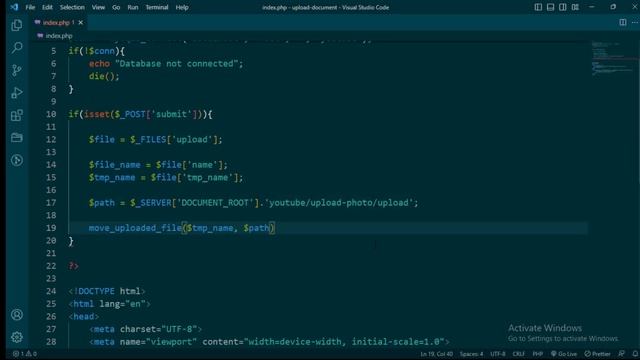The image size is (640, 360).
Task: Click the meta name="viewport" line
Action: point(269,342)
